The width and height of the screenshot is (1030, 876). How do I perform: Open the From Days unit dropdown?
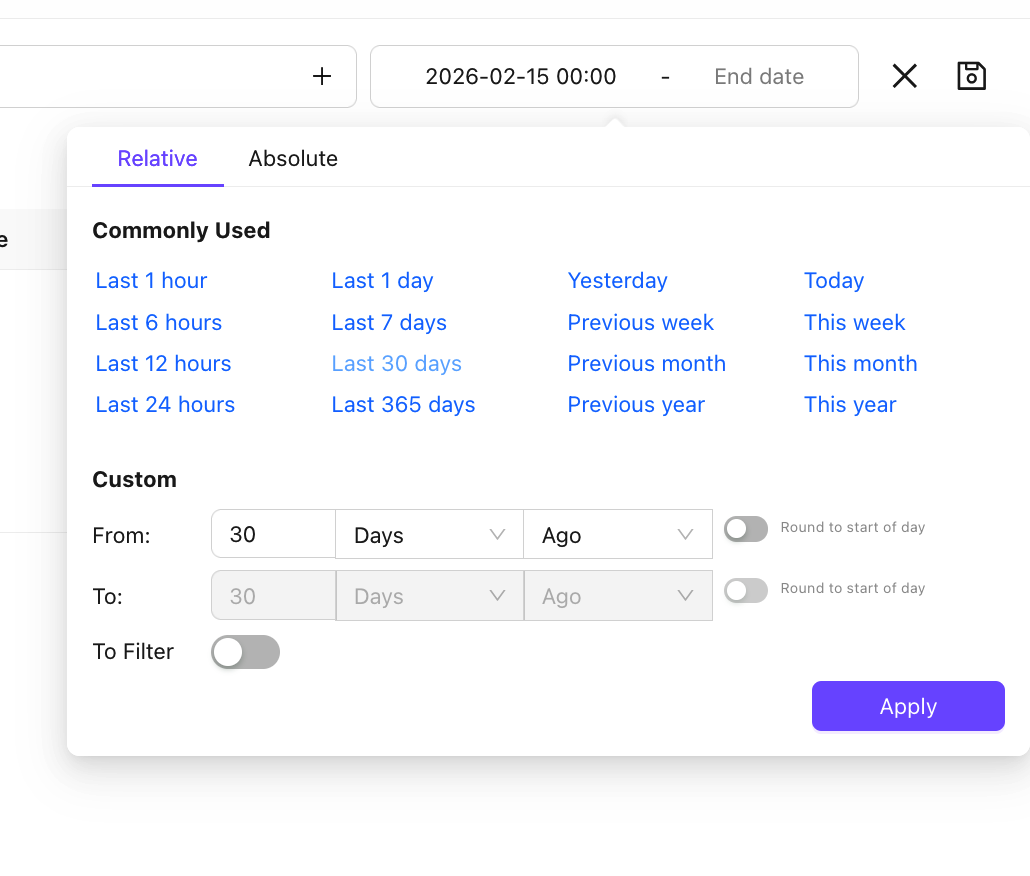pos(429,535)
